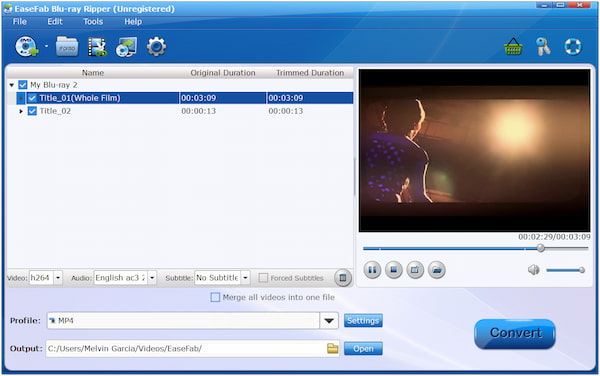600x376 pixels.
Task: Click the shopping basket Buy icon
Action: [513, 47]
